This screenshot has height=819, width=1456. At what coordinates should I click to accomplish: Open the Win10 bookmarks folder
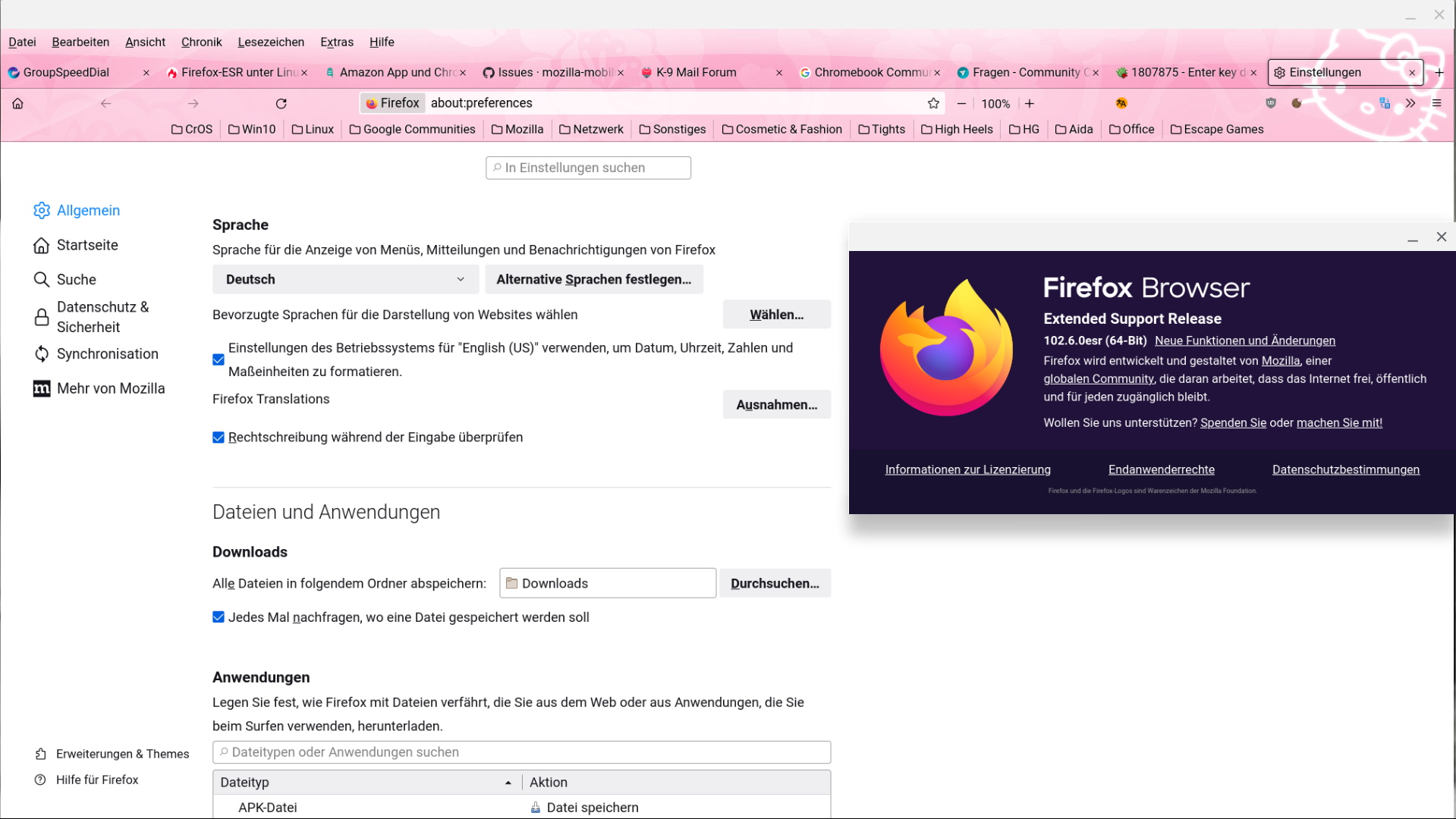point(252,130)
